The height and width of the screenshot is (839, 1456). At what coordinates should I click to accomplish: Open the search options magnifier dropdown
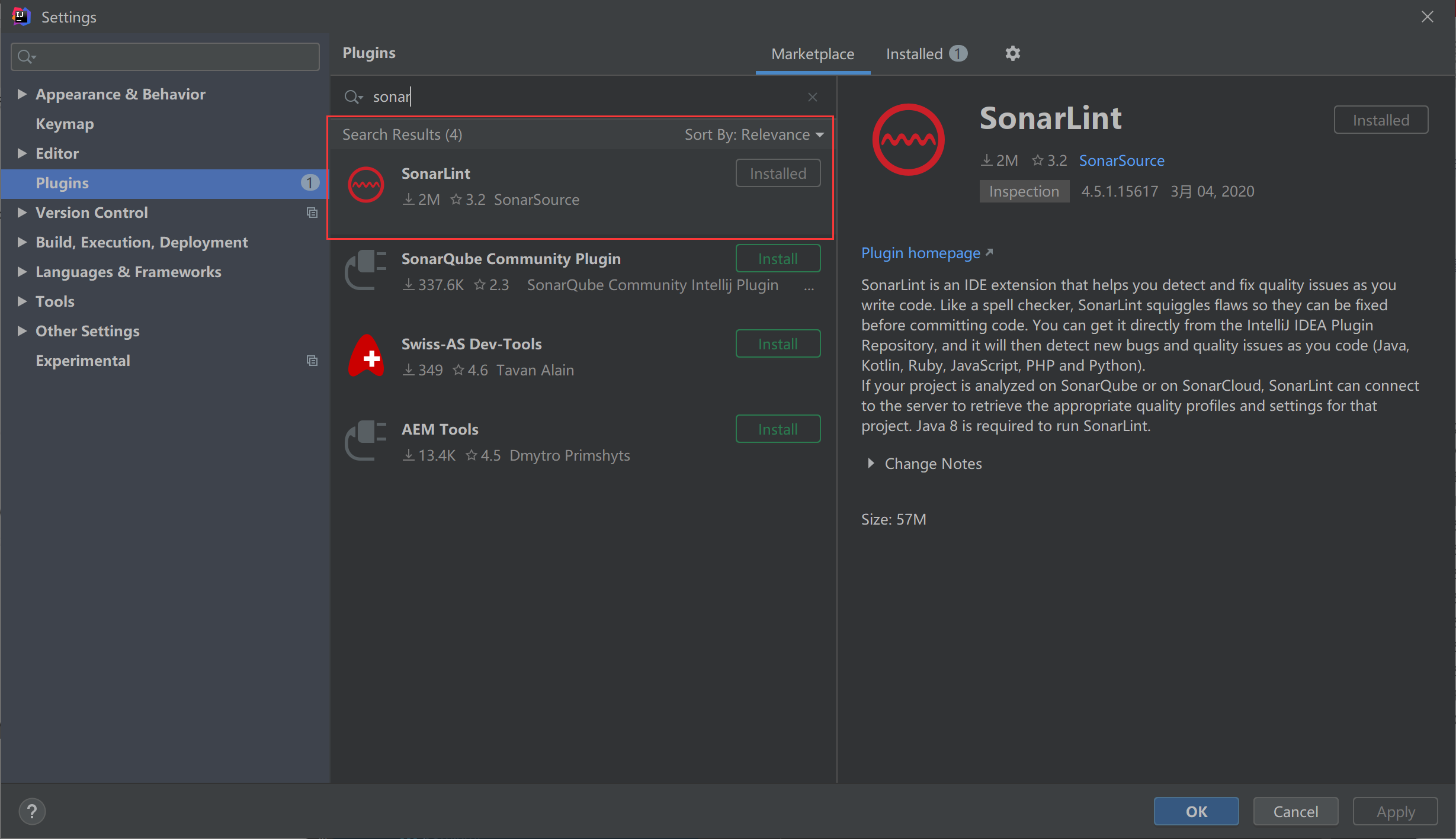pyautogui.click(x=354, y=97)
